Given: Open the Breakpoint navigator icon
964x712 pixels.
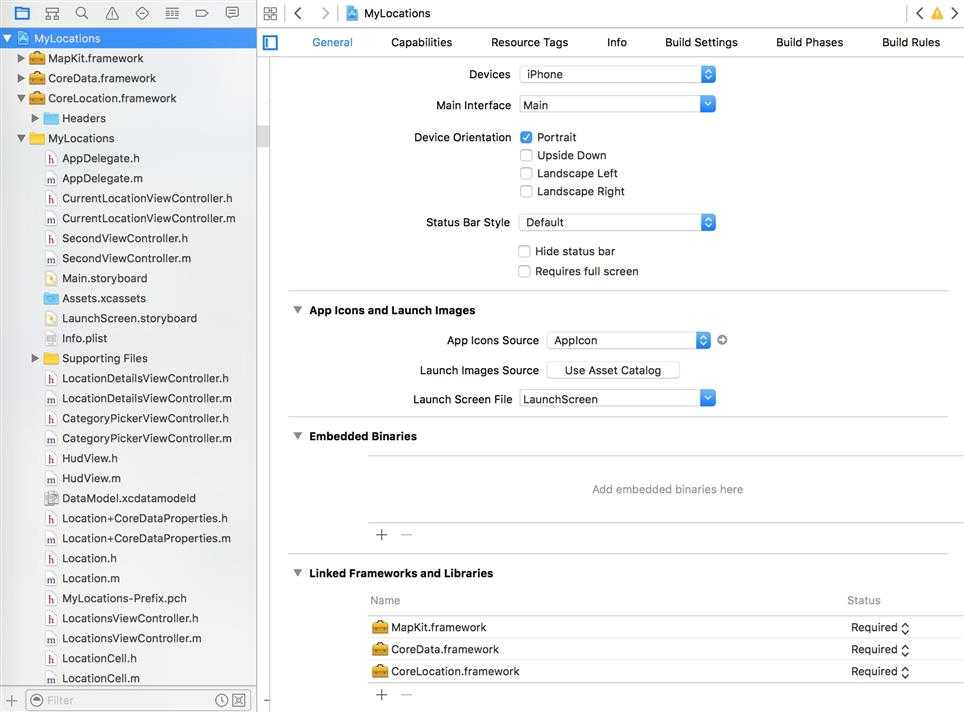Looking at the screenshot, I should [202, 13].
